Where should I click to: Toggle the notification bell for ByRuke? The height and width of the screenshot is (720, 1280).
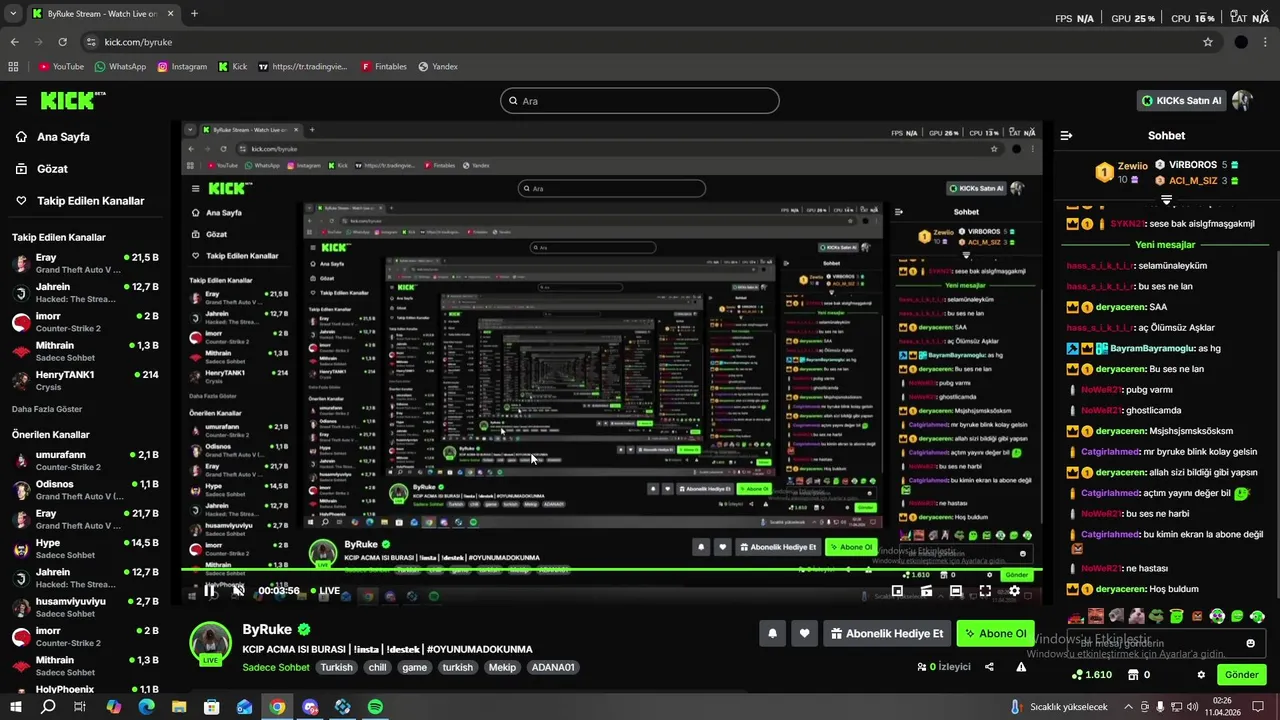coord(772,633)
